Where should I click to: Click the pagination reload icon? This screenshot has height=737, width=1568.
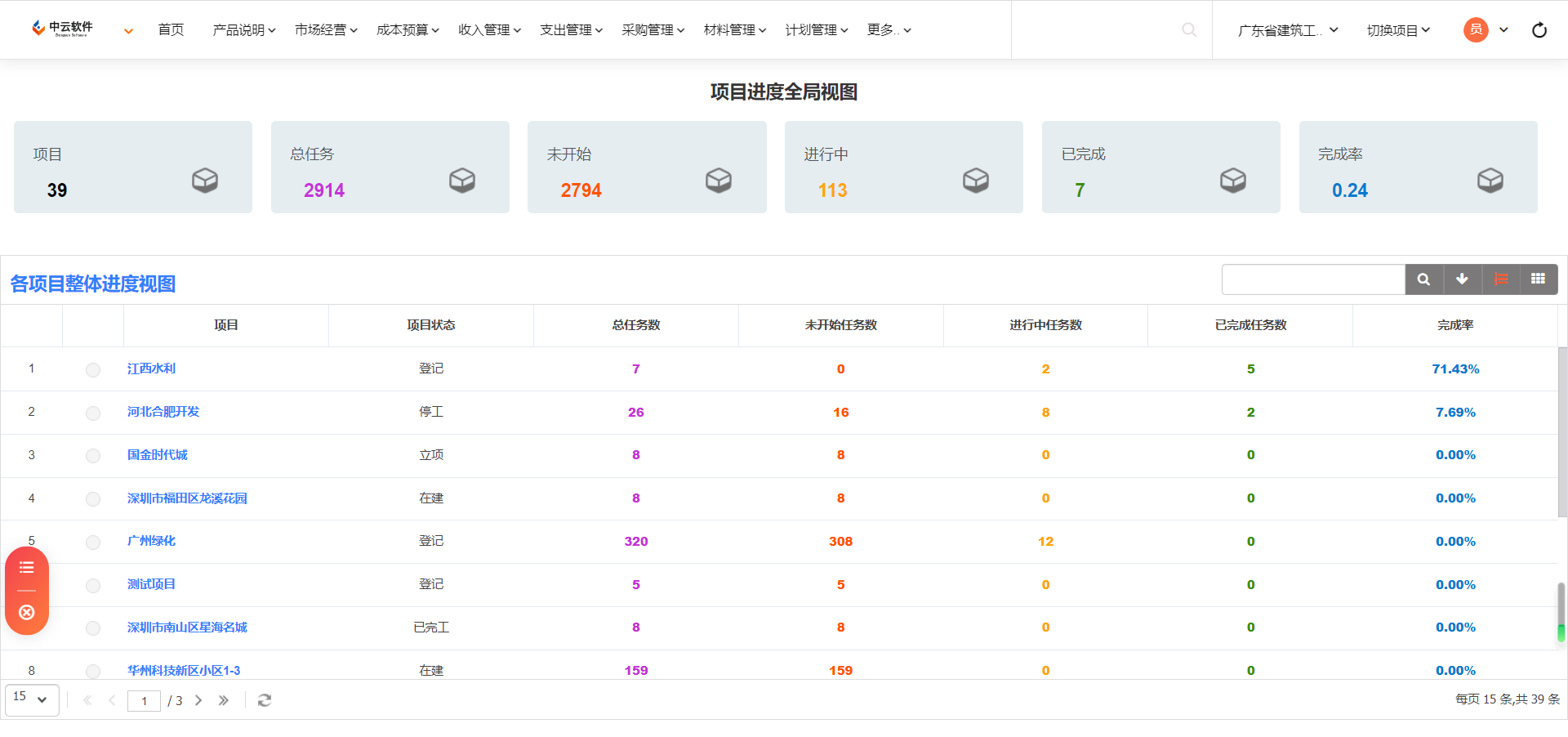tap(265, 700)
